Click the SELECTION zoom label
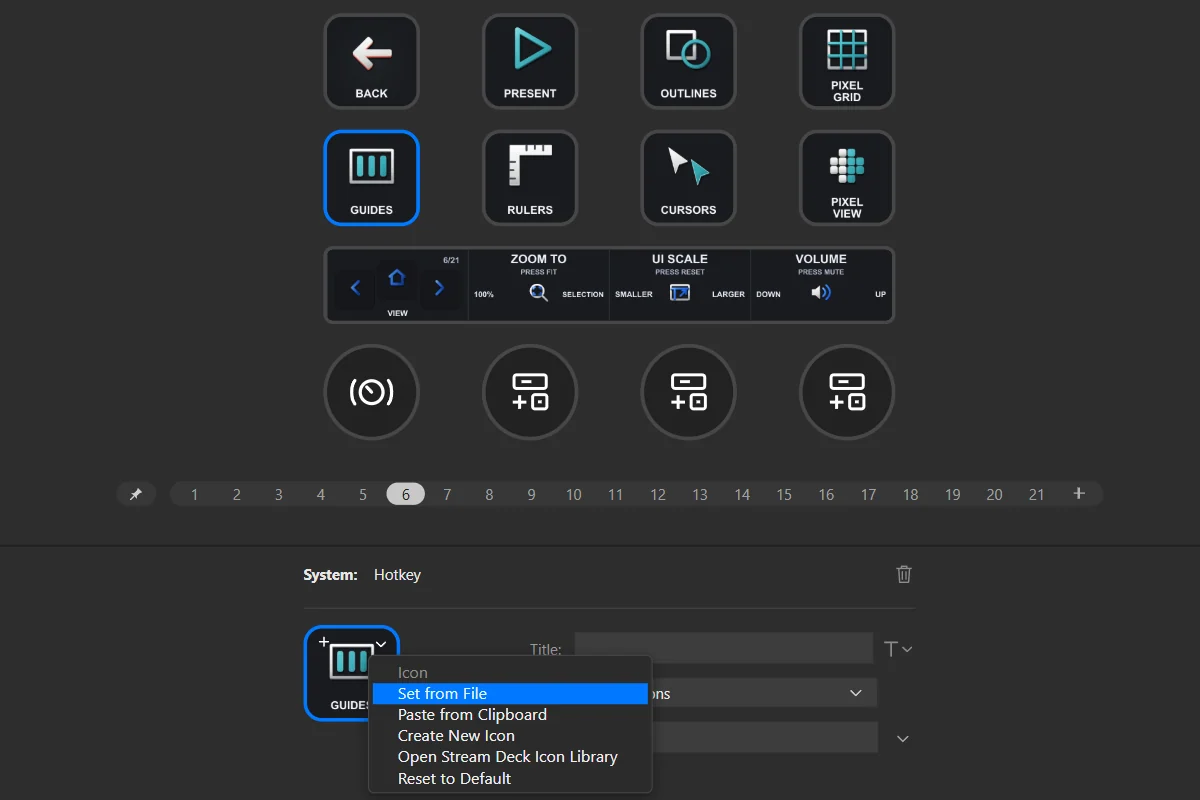 click(583, 294)
